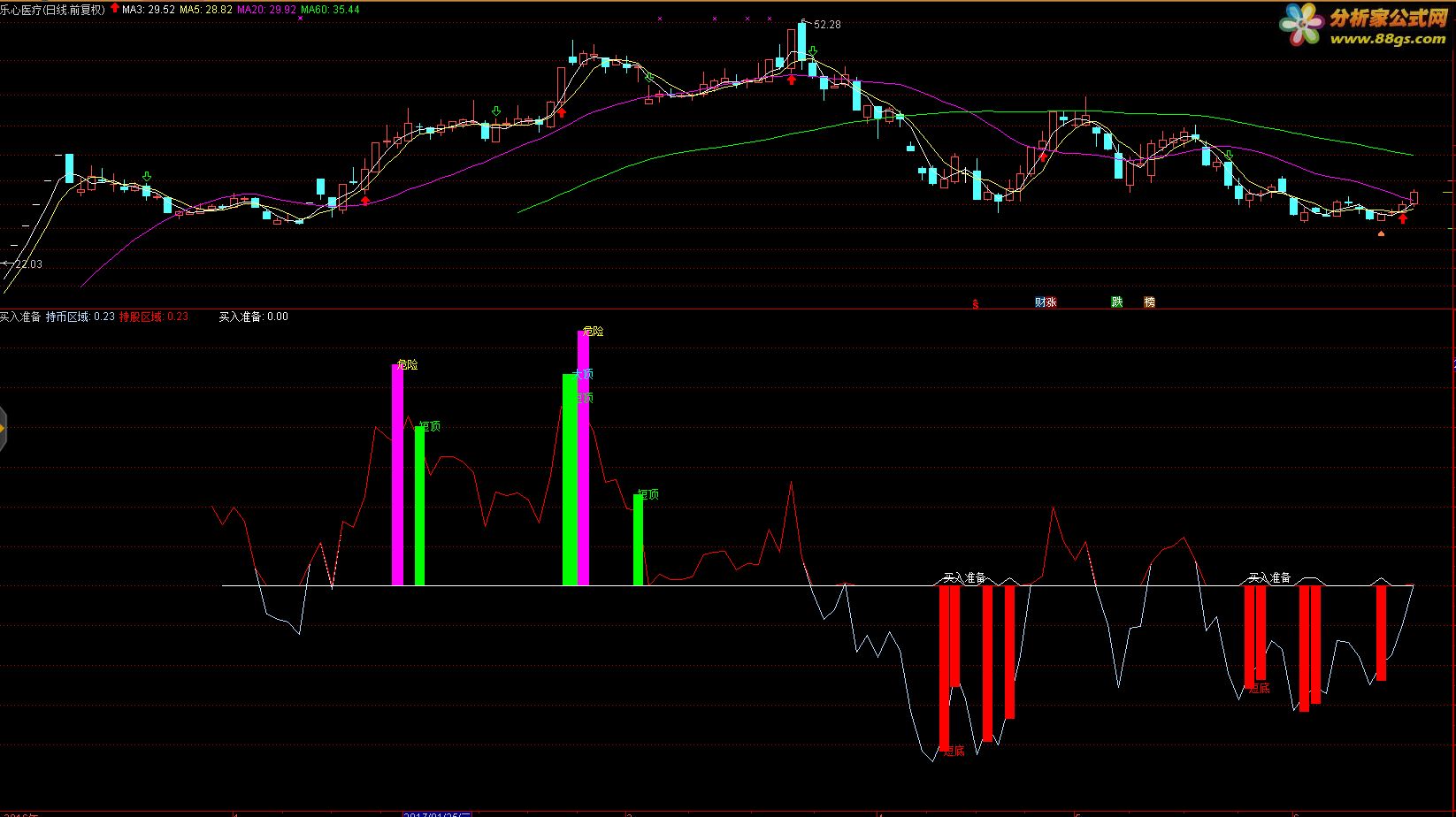Screen dimensions: 1456x817
Task: Click the 买入准备: 0.00 indicator value
Action: click(x=254, y=317)
